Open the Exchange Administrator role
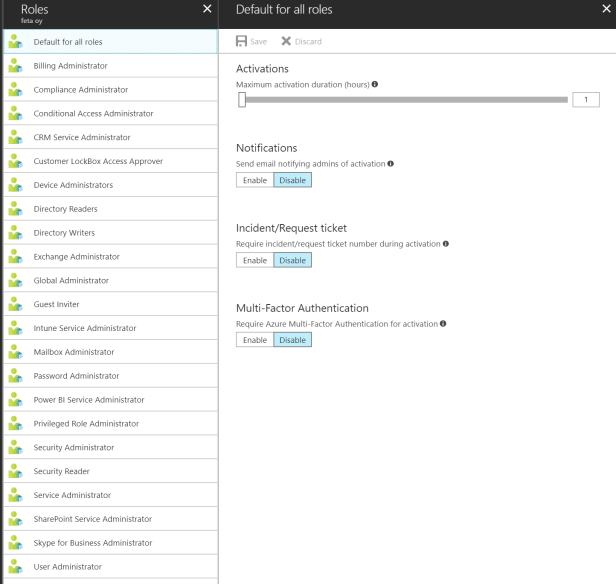The image size is (616, 584). pyautogui.click(x=76, y=257)
